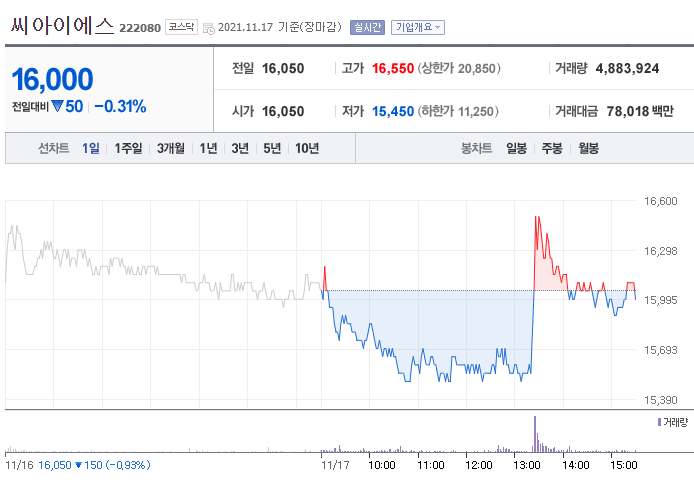Screen dimensions: 694x483
Task: Select the 1일 line chart tab
Action: [91, 148]
